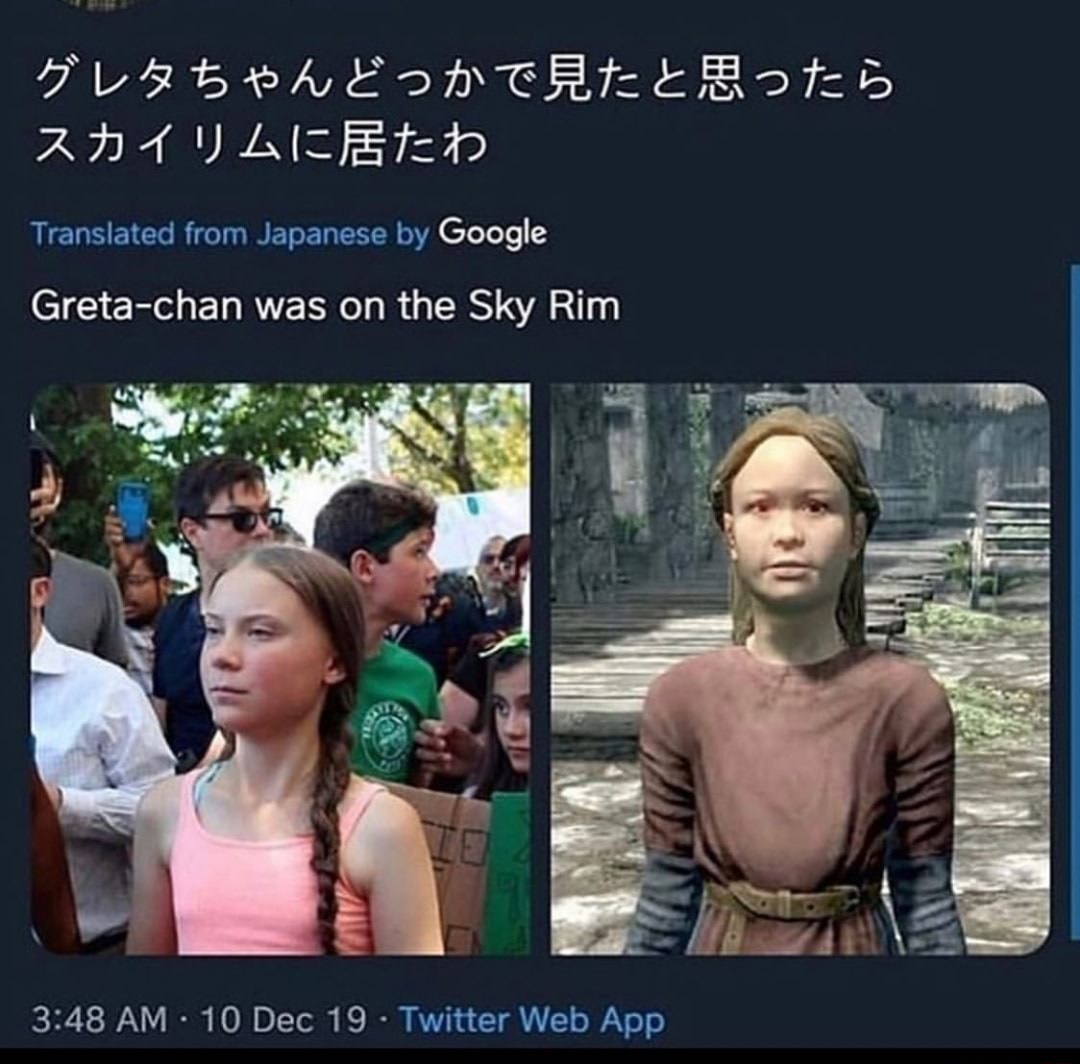1080x1064 pixels.
Task: Click the 10 Dec 19 date
Action: tap(284, 1019)
